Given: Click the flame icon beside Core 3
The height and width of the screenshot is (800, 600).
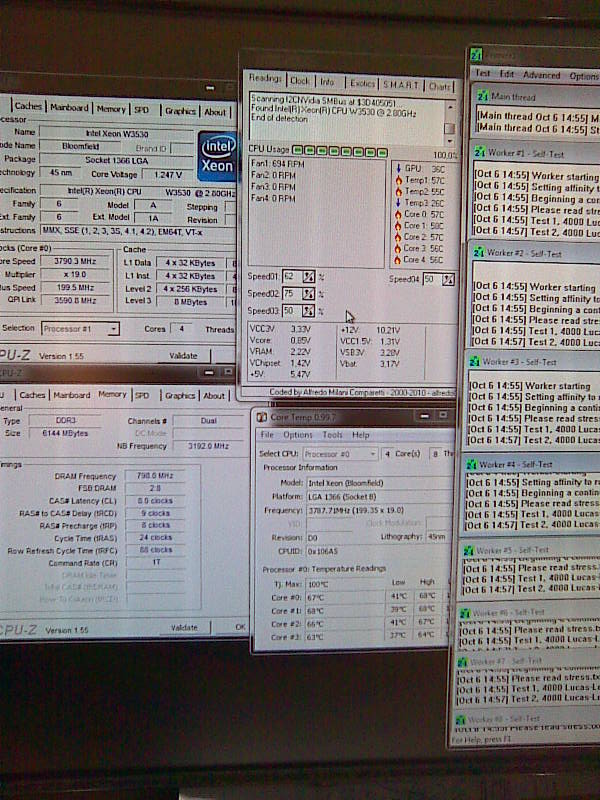Looking at the screenshot, I should [x=398, y=248].
